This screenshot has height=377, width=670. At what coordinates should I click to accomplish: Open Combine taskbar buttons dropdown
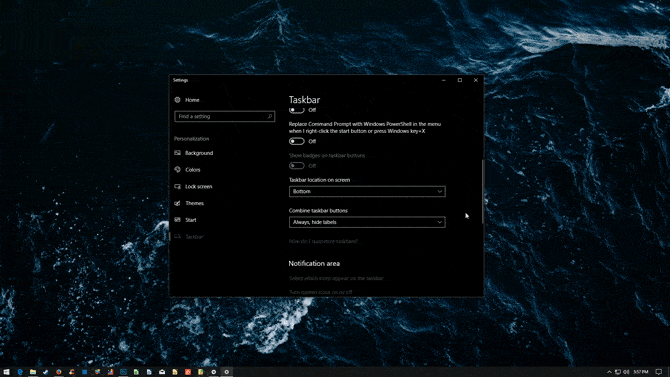[367, 222]
